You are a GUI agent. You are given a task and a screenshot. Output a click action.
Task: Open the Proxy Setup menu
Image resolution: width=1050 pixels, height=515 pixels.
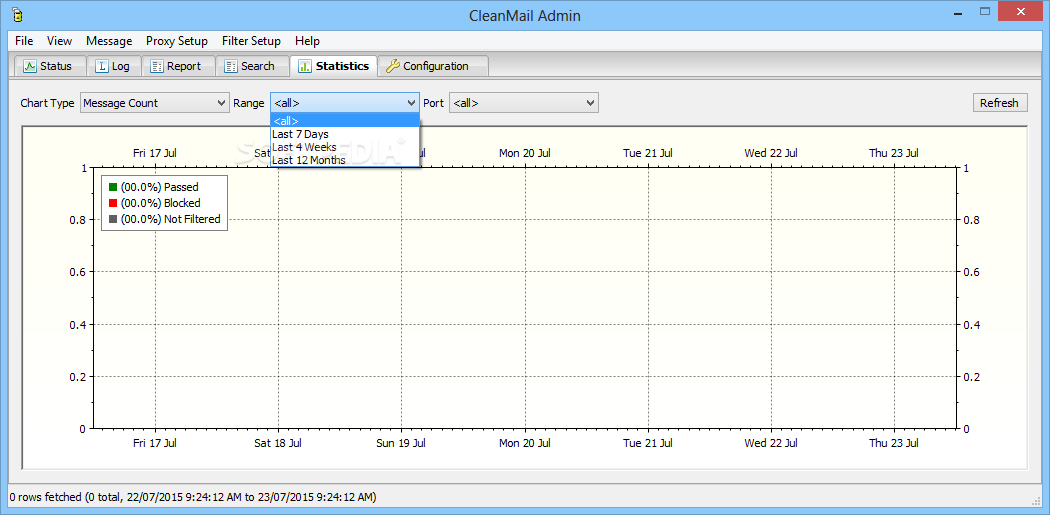177,41
